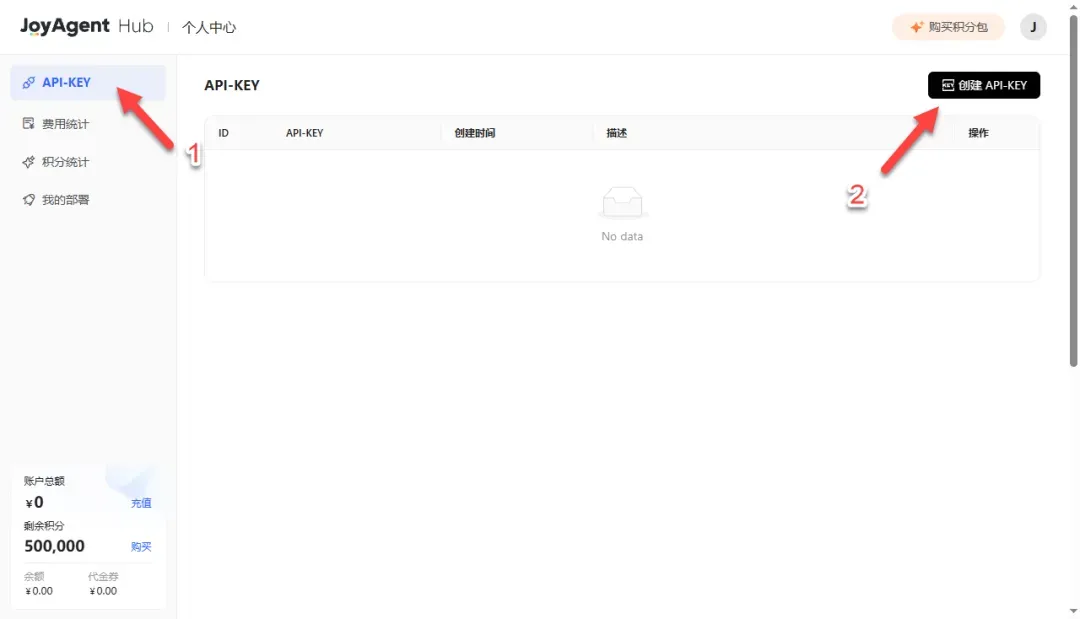Click the API-KEY column header in table
1080x619 pixels.
304,133
